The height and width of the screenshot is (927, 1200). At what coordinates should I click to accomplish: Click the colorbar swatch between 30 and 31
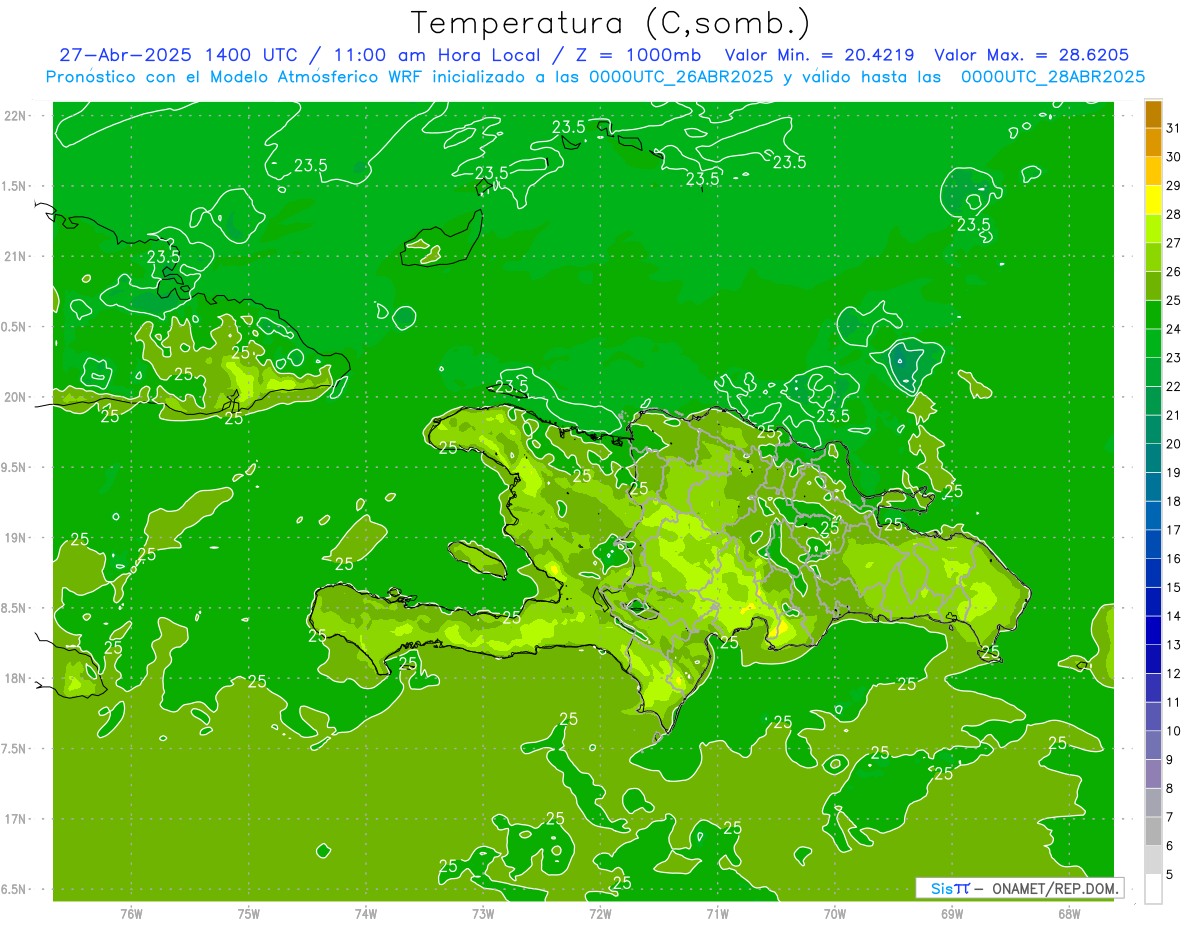coord(1153,143)
